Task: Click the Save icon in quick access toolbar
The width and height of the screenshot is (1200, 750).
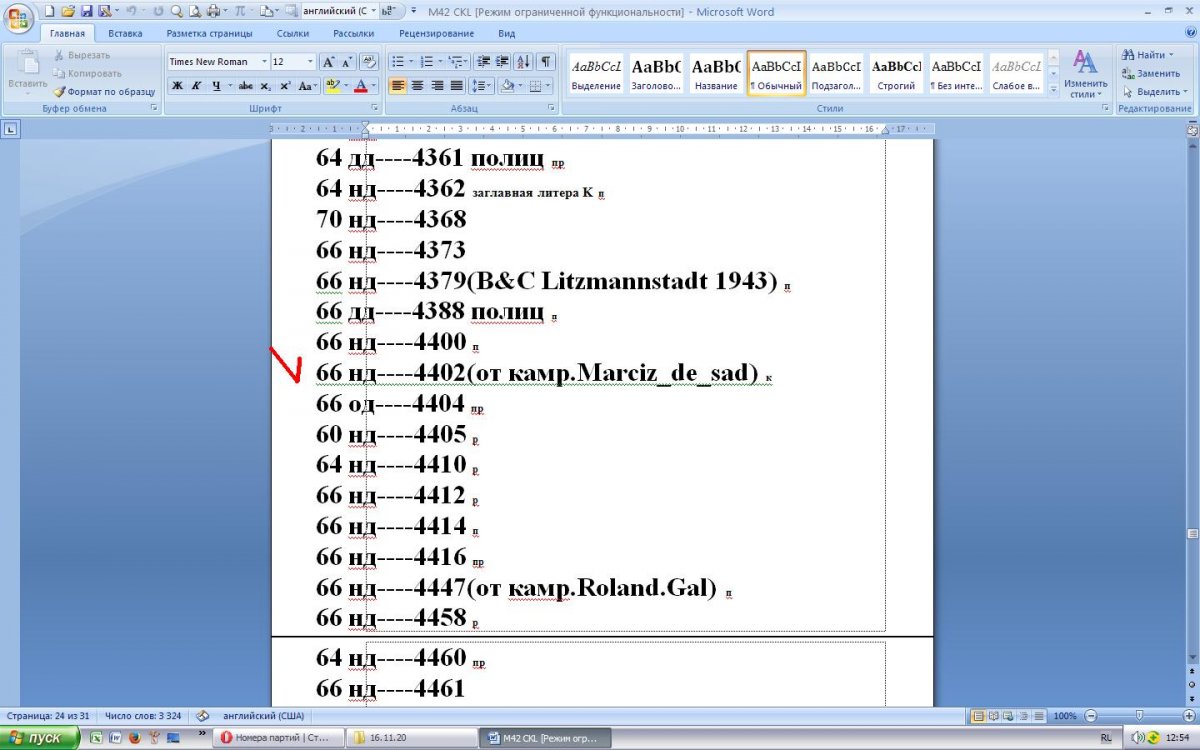Action: [86, 11]
